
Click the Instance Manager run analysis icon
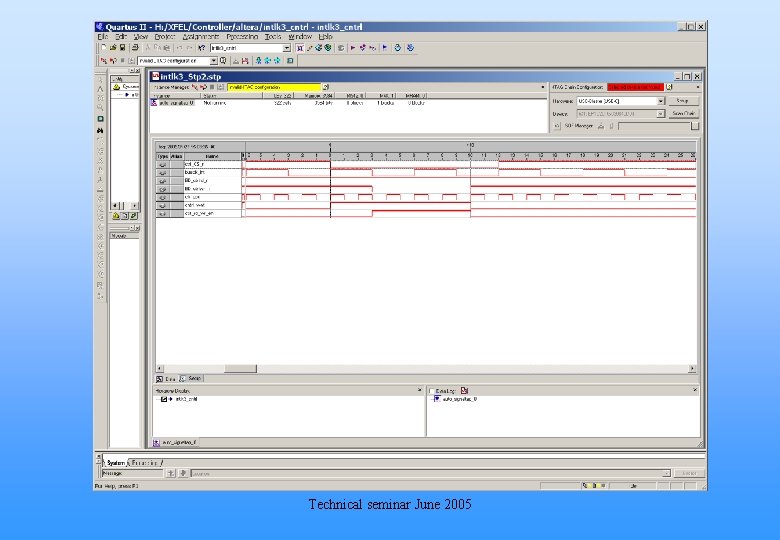click(195, 87)
